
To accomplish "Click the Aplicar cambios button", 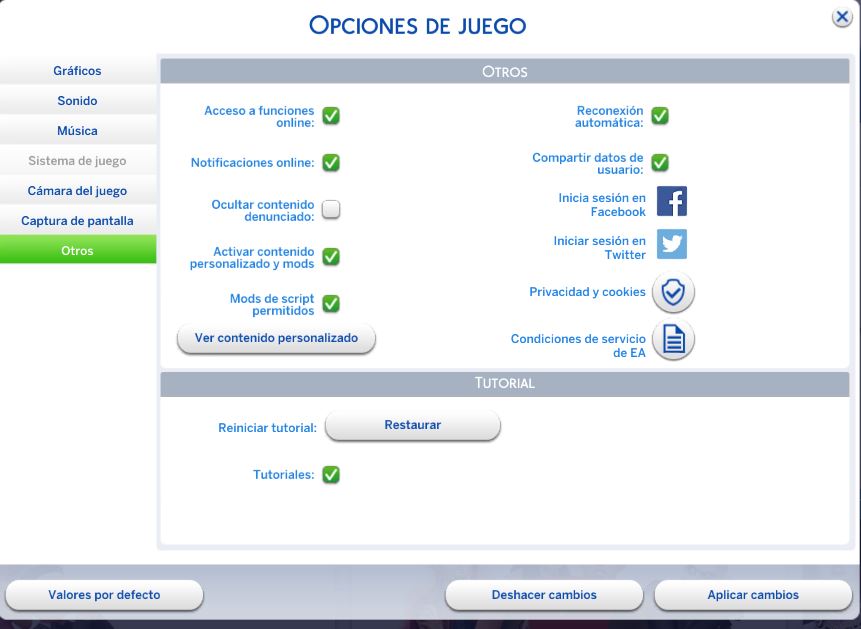I will coord(752,595).
